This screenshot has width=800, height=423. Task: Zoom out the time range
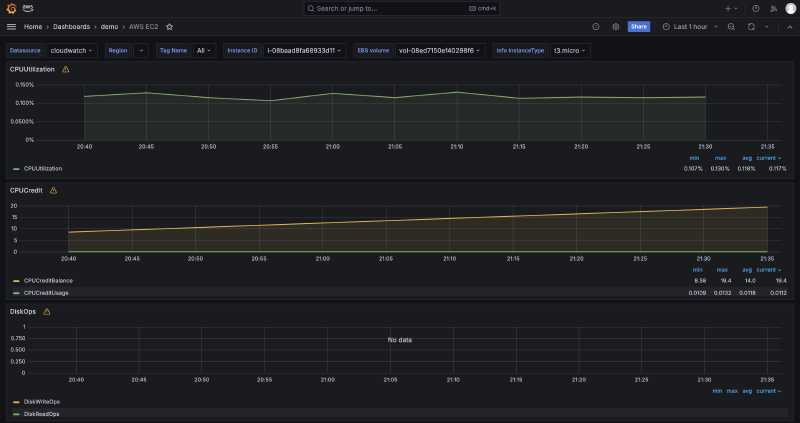click(x=731, y=27)
